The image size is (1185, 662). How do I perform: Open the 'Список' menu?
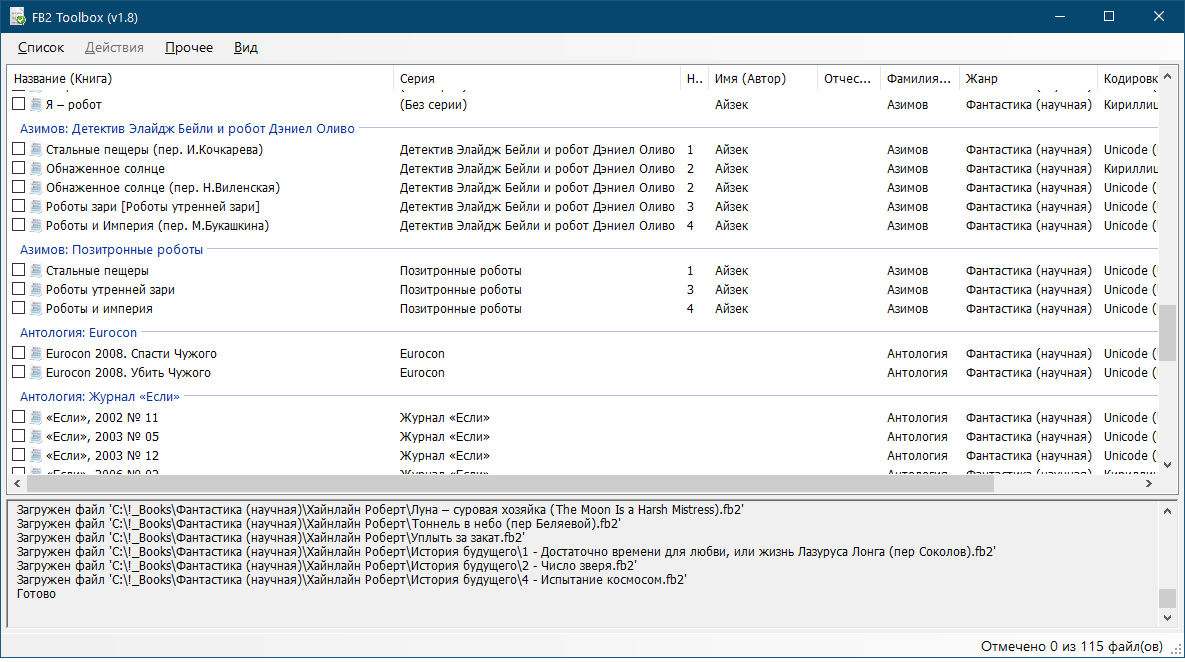click(41, 47)
